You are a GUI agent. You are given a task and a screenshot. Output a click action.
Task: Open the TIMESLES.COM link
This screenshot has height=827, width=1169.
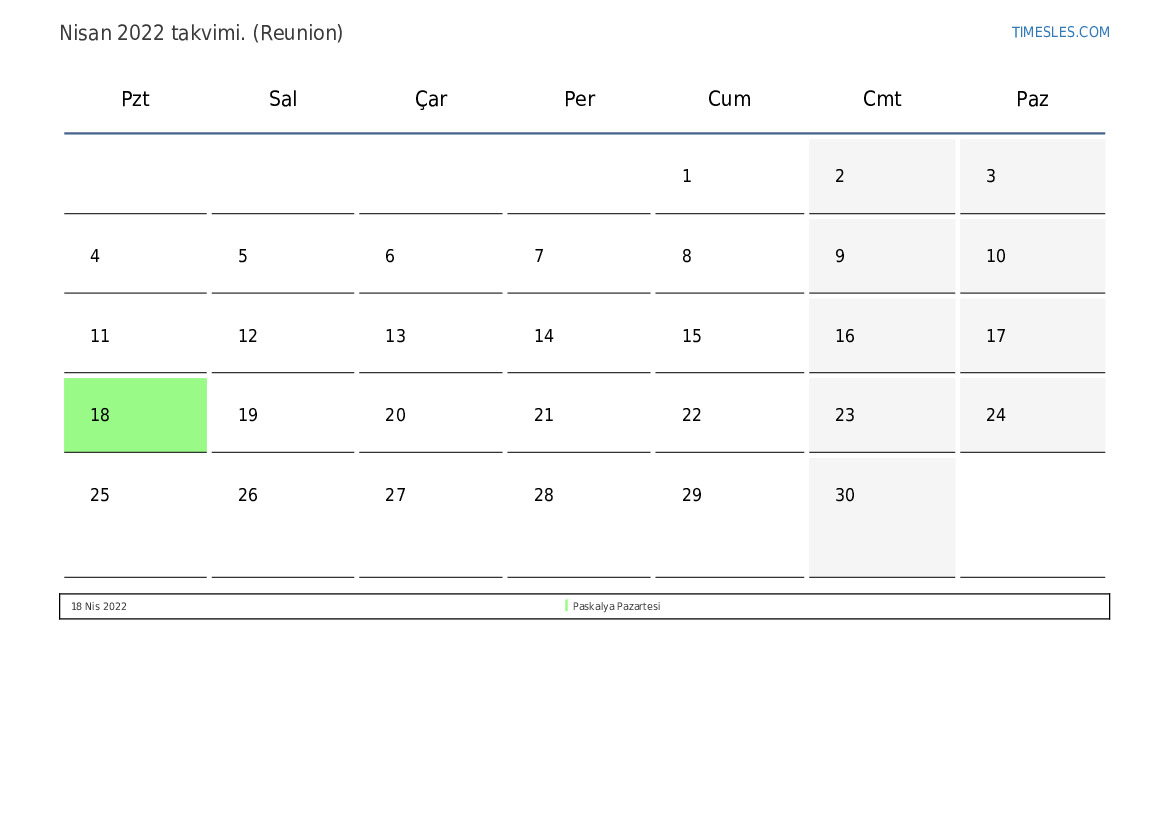tap(1060, 32)
